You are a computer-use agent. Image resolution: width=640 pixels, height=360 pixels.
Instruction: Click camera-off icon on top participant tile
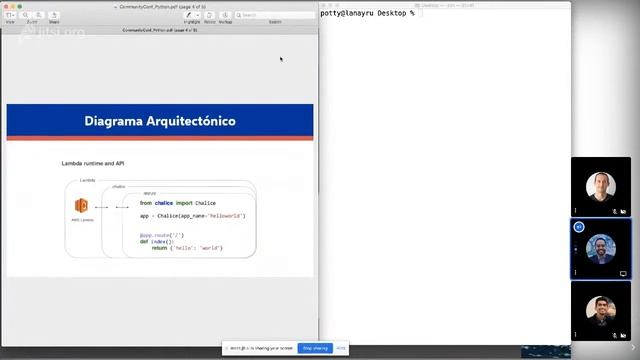point(623,211)
